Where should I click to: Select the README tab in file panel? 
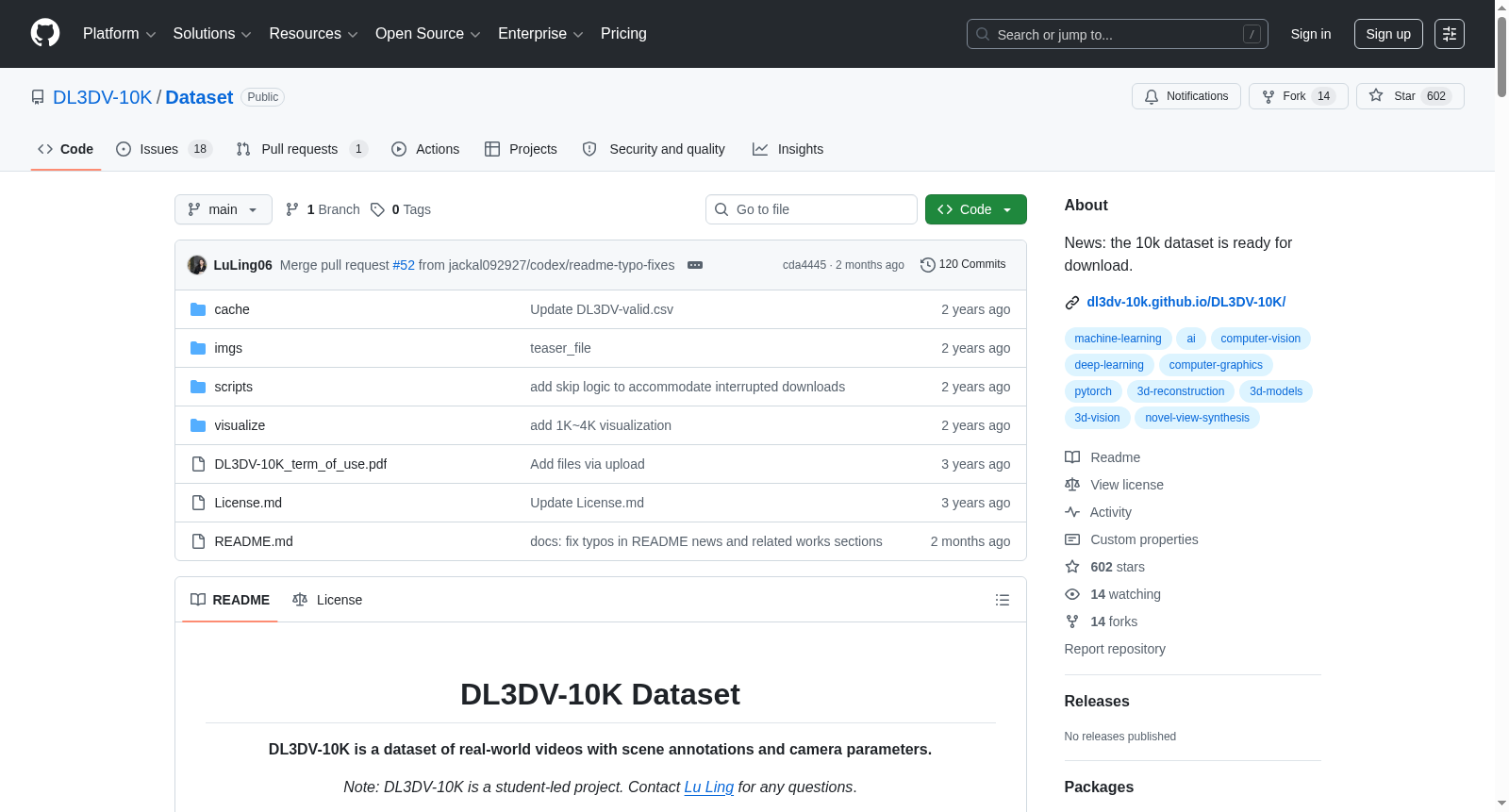(230, 600)
